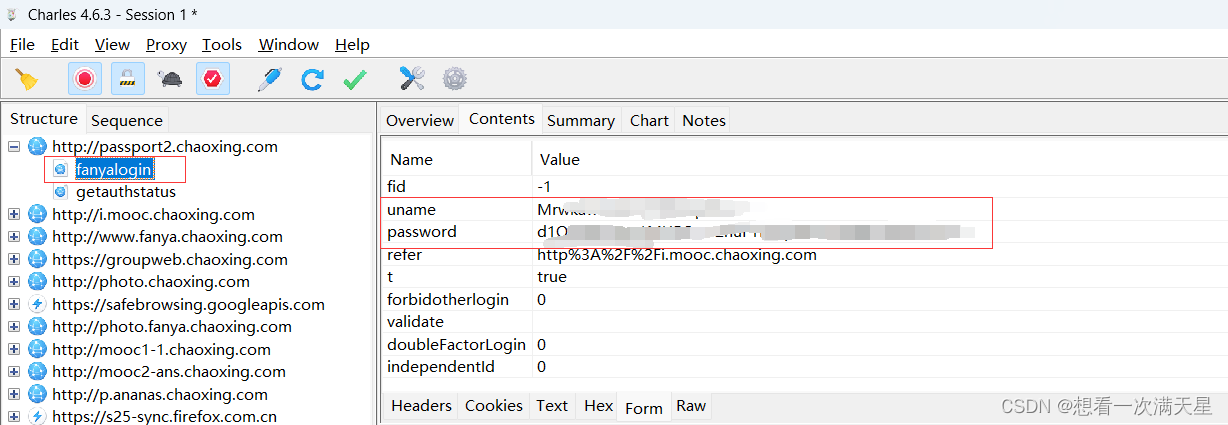Open the Help menu
Viewport: 1228px width, 425px height.
click(352, 44)
